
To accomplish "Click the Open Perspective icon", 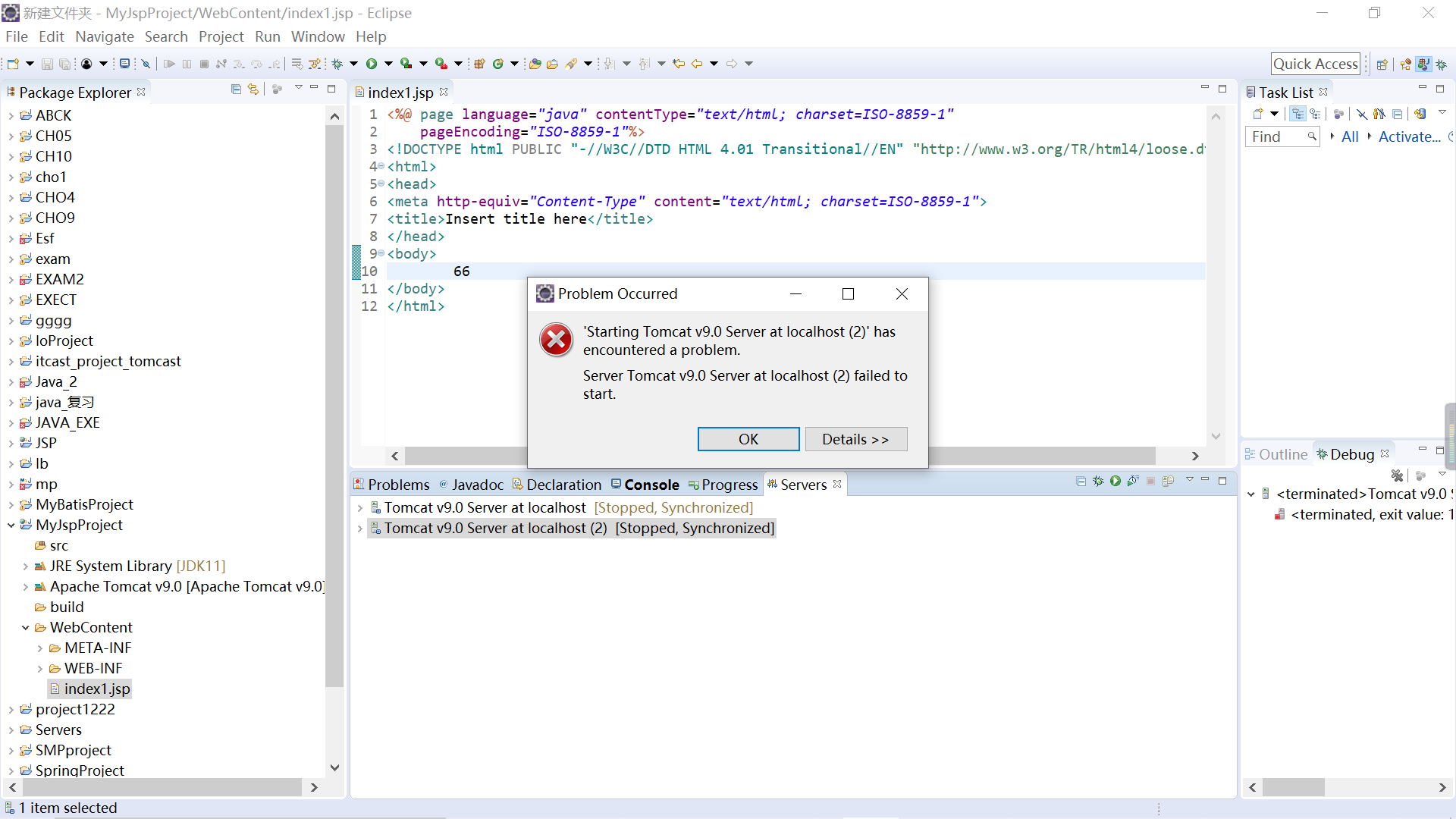I will pyautogui.click(x=1382, y=64).
